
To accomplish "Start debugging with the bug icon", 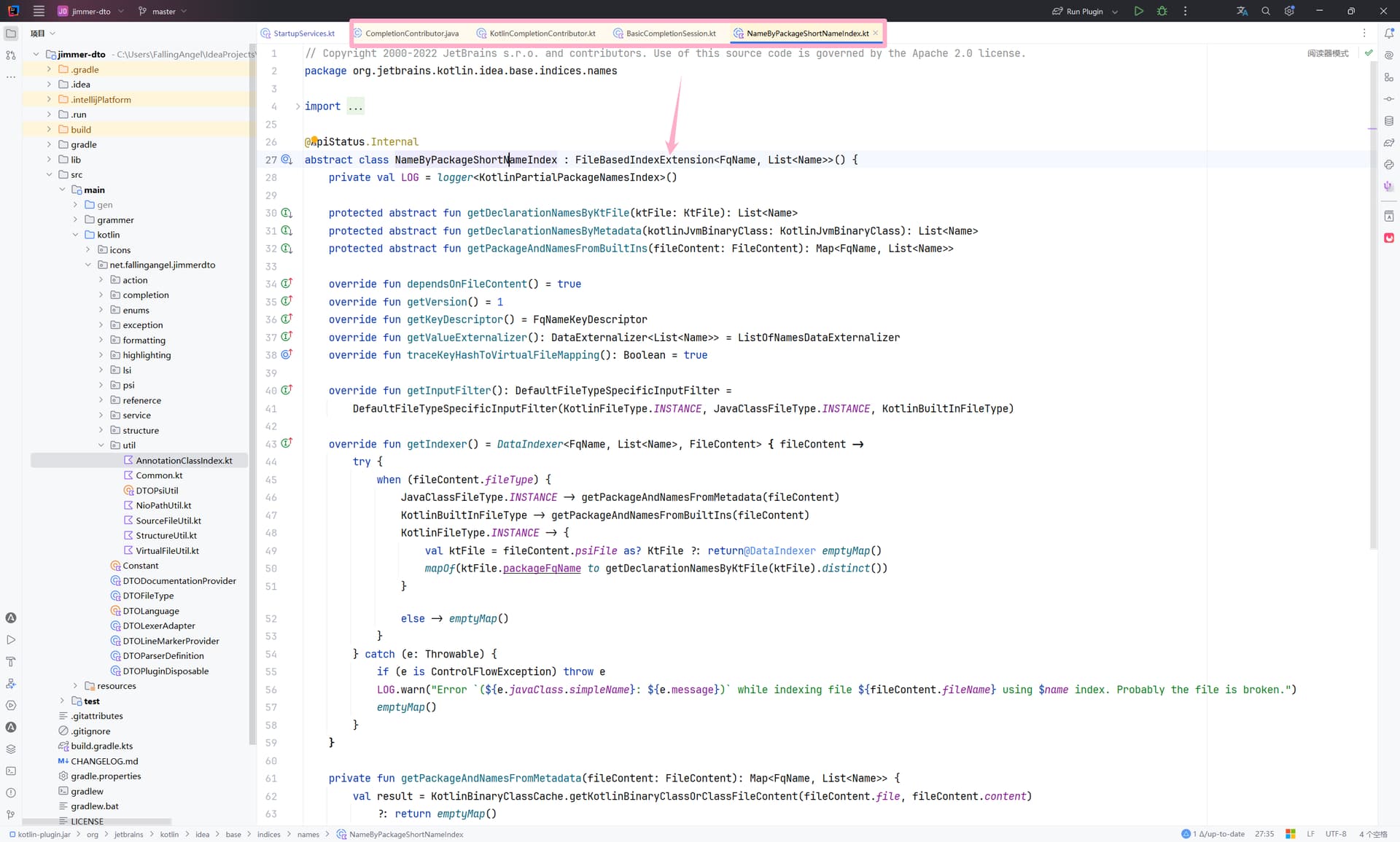I will point(1162,11).
